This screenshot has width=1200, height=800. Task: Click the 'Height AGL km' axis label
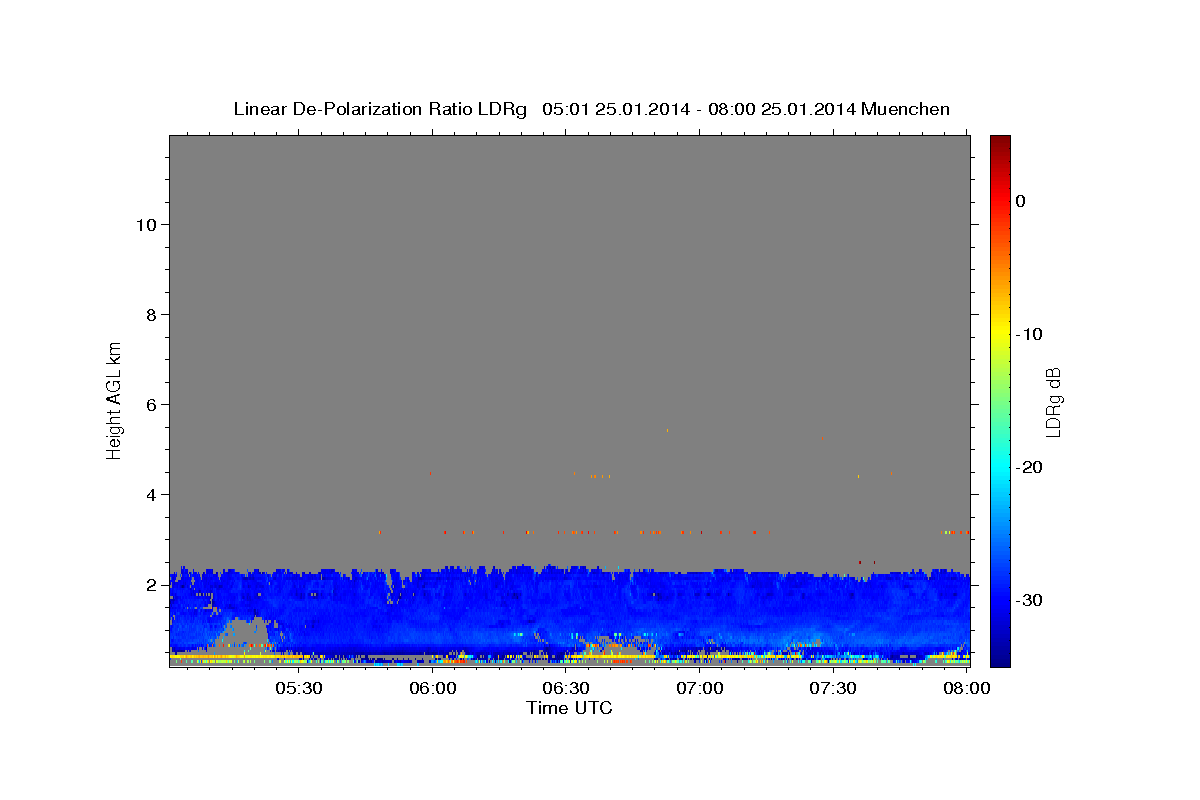click(115, 400)
